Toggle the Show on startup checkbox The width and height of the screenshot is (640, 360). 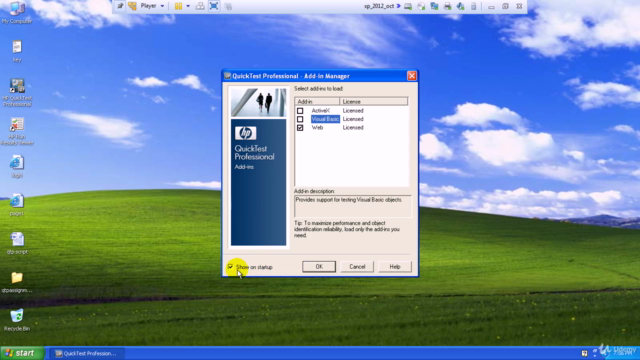coord(231,267)
